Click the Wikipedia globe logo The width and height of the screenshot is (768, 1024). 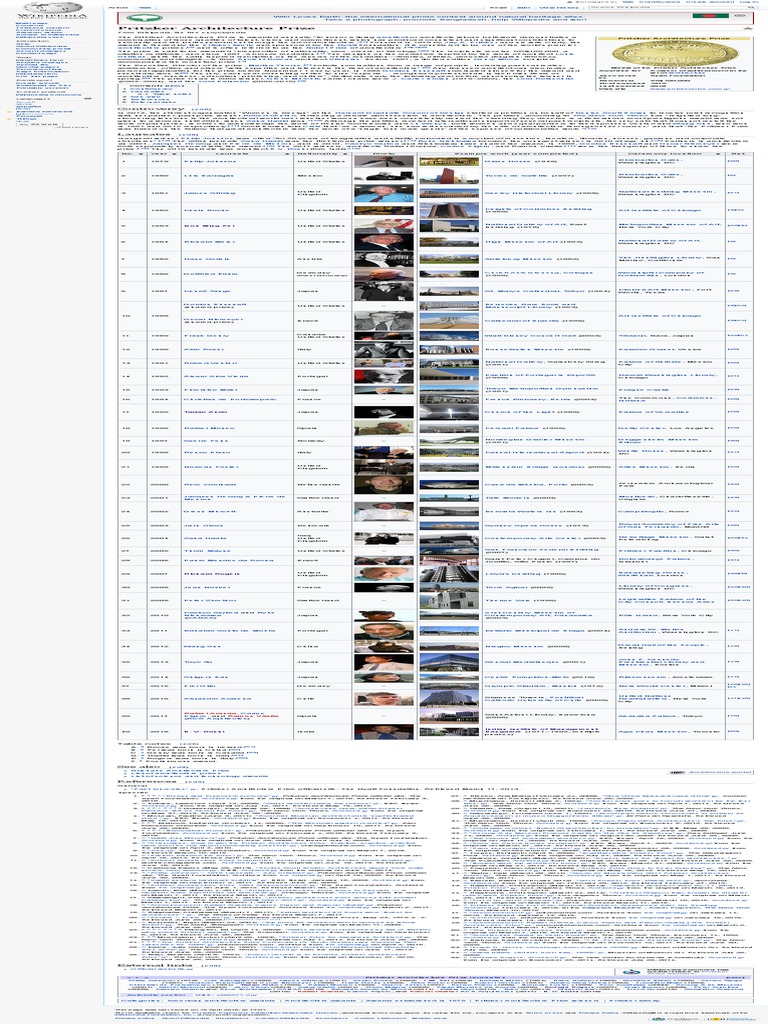click(51, 8)
